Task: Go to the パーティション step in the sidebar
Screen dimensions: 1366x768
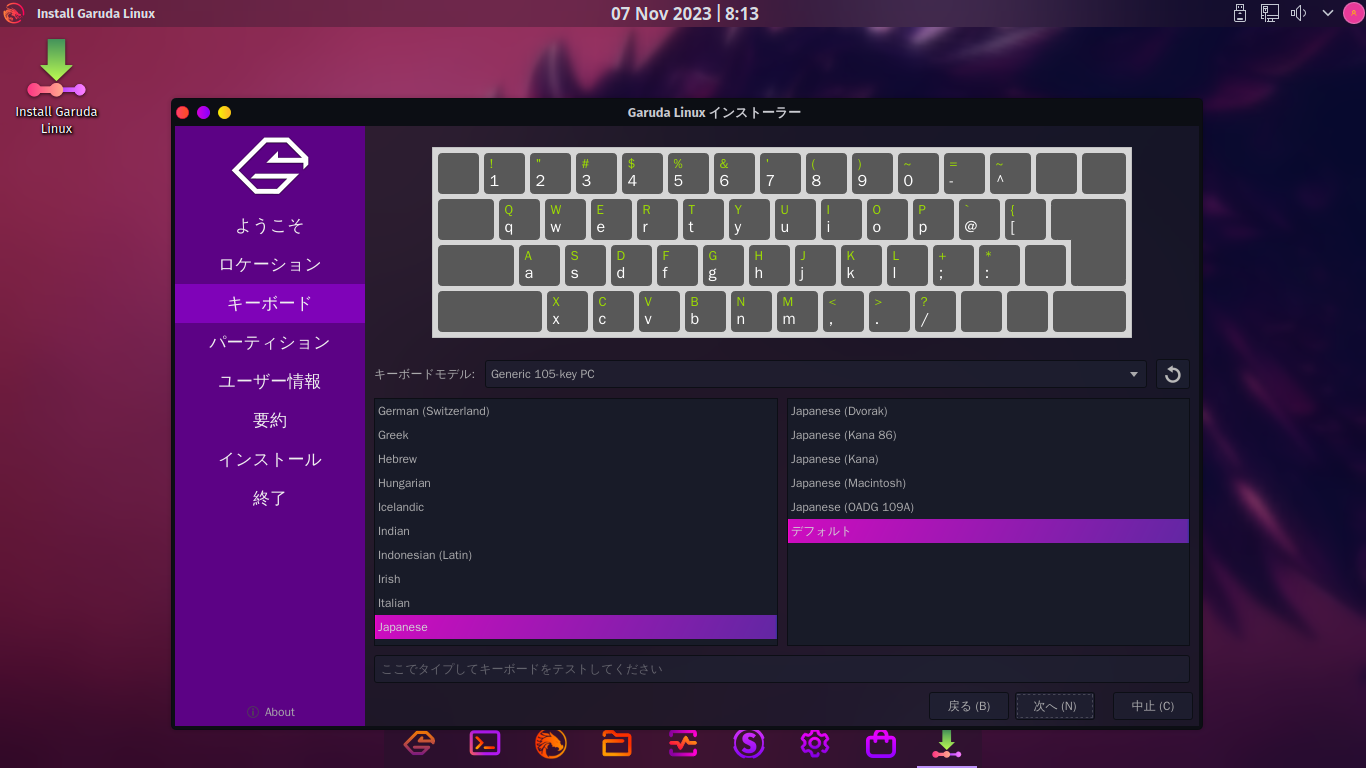Action: coord(270,343)
